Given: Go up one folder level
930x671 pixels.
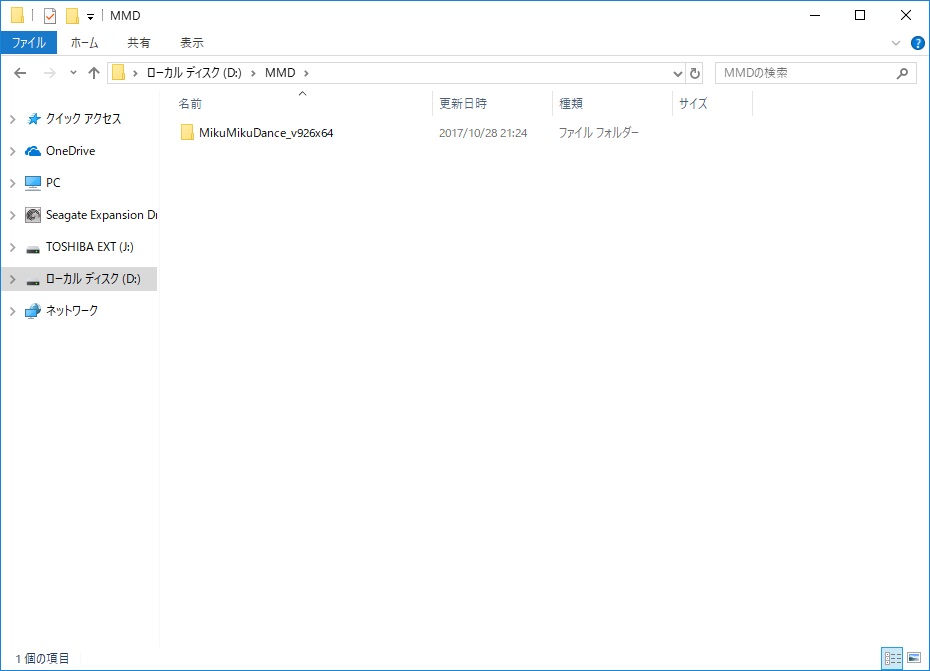Looking at the screenshot, I should [94, 73].
